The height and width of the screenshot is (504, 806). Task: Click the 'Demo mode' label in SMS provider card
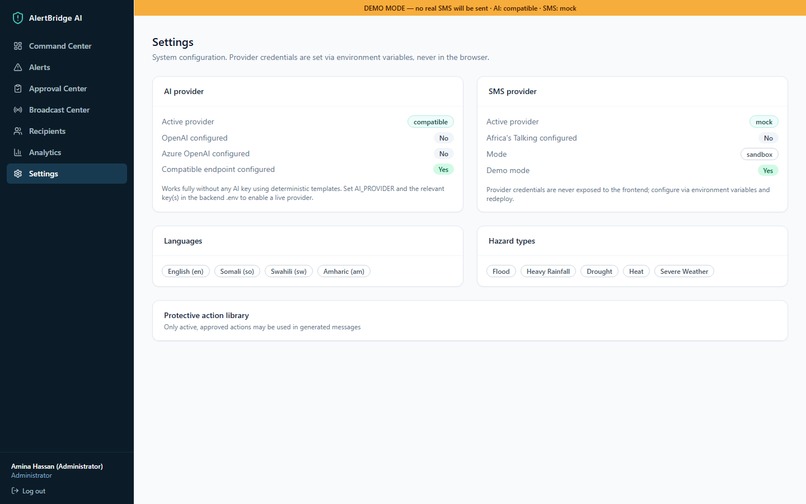[x=508, y=170]
